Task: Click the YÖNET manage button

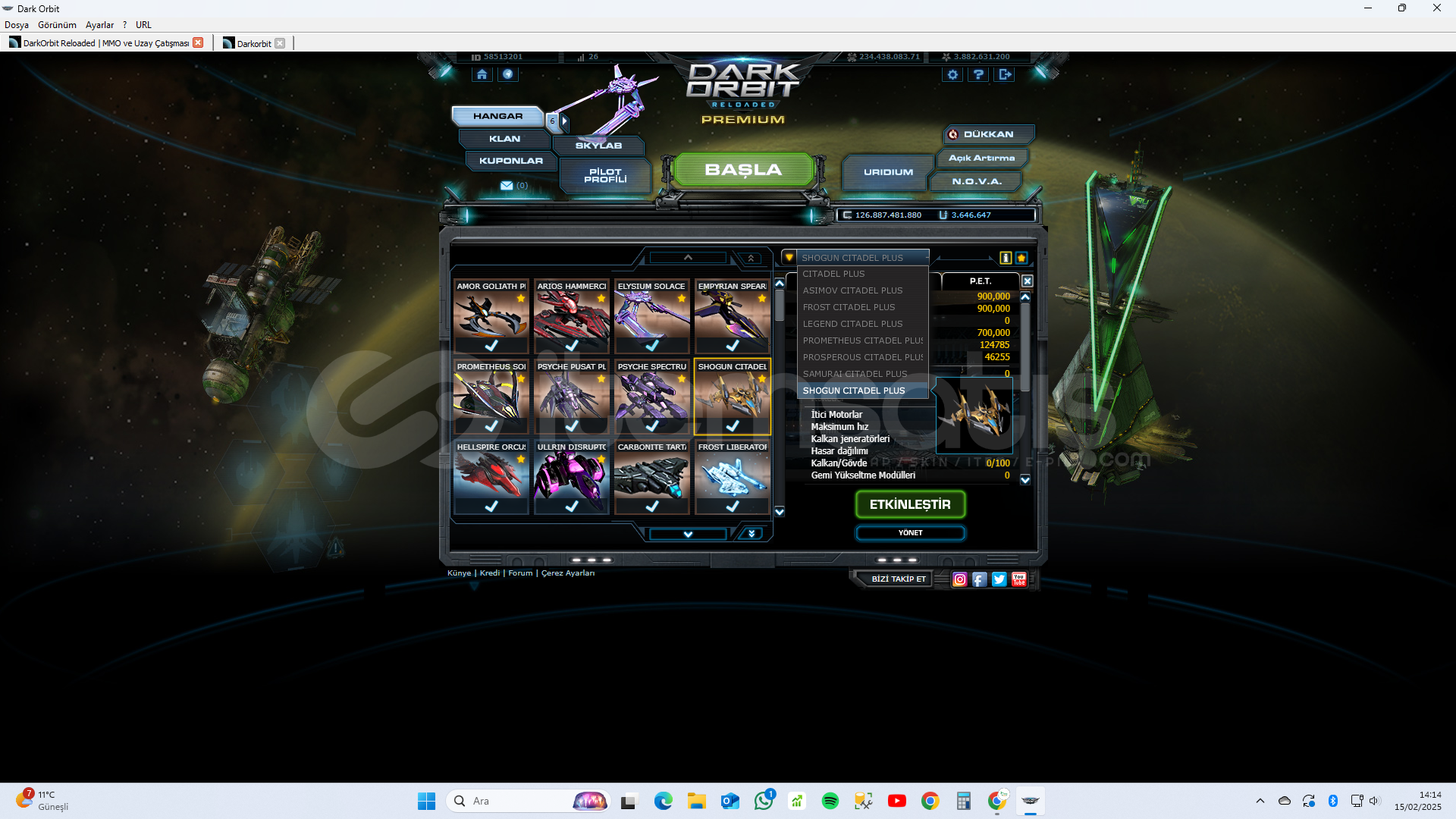Action: pos(910,533)
